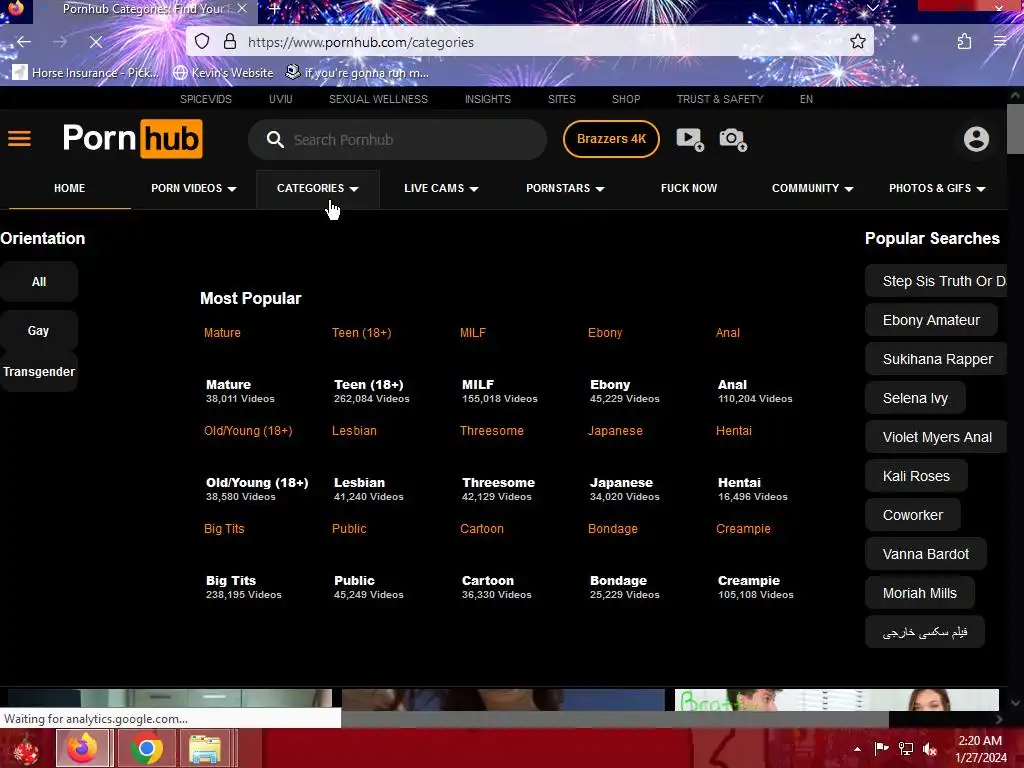Go back using the browser back arrow
The image size is (1024, 768).
(24, 42)
